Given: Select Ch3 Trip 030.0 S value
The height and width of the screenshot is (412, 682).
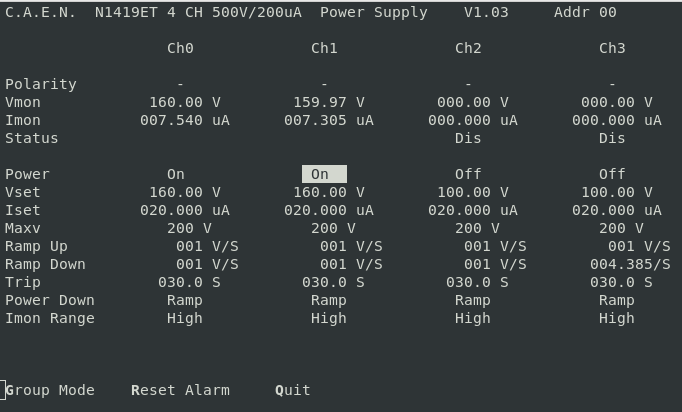Looking at the screenshot, I should [x=621, y=282].
